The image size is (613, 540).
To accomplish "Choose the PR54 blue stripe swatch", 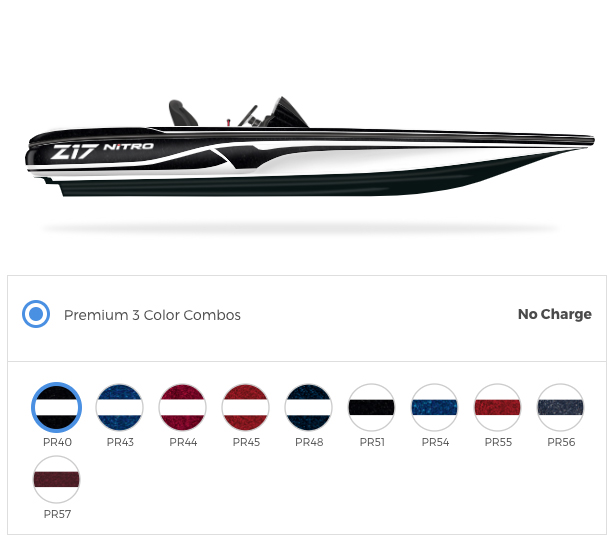I will coord(434,407).
